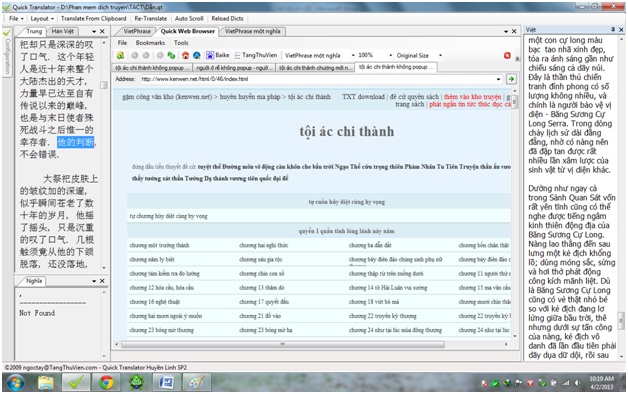Open TangThuVien from the browser toolbar
Viewport: 628px width, 394px height.
click(256, 55)
